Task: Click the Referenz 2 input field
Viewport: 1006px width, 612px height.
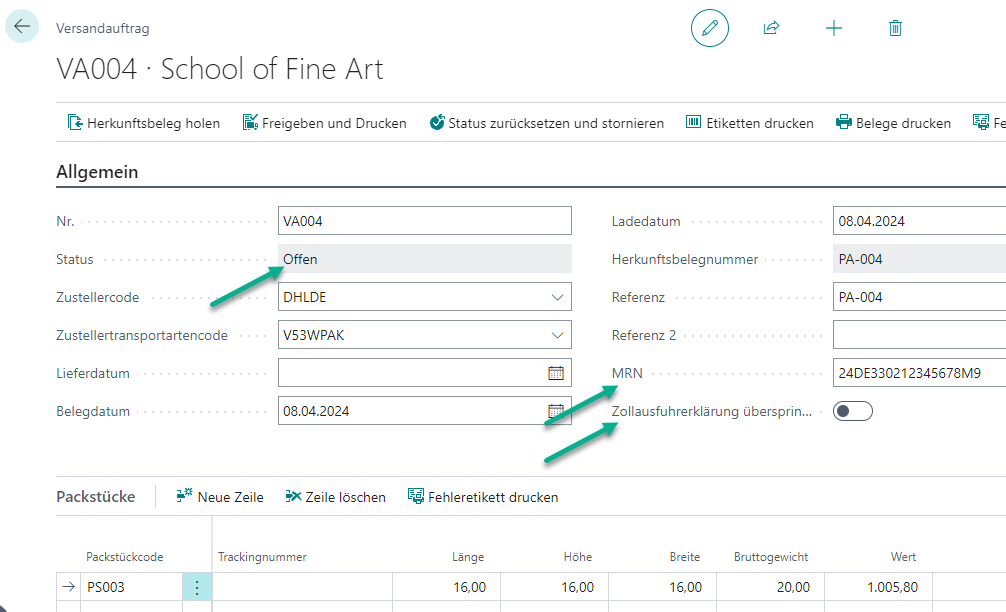Action: click(917, 335)
